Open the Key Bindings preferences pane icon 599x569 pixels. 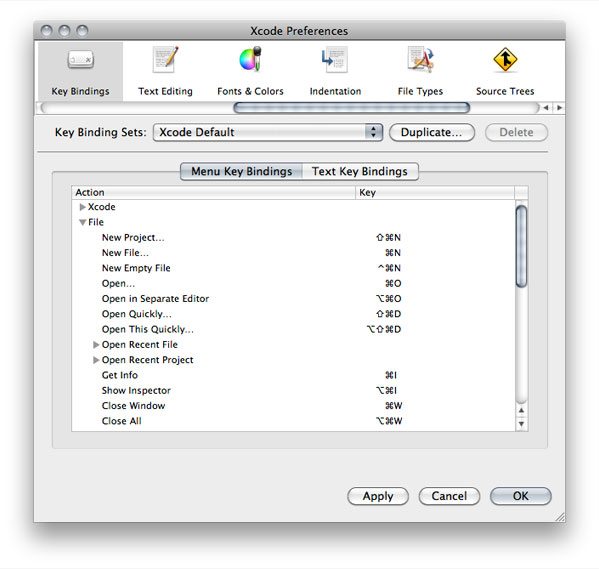(x=80, y=61)
